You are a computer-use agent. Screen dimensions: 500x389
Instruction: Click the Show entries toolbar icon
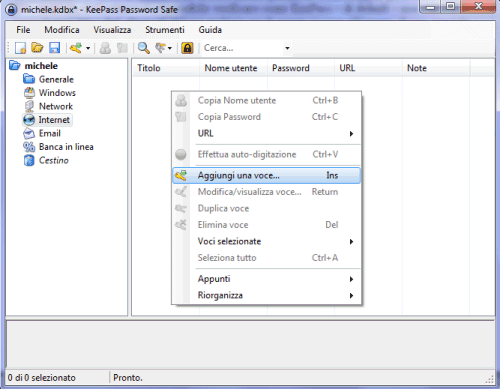tap(161, 48)
